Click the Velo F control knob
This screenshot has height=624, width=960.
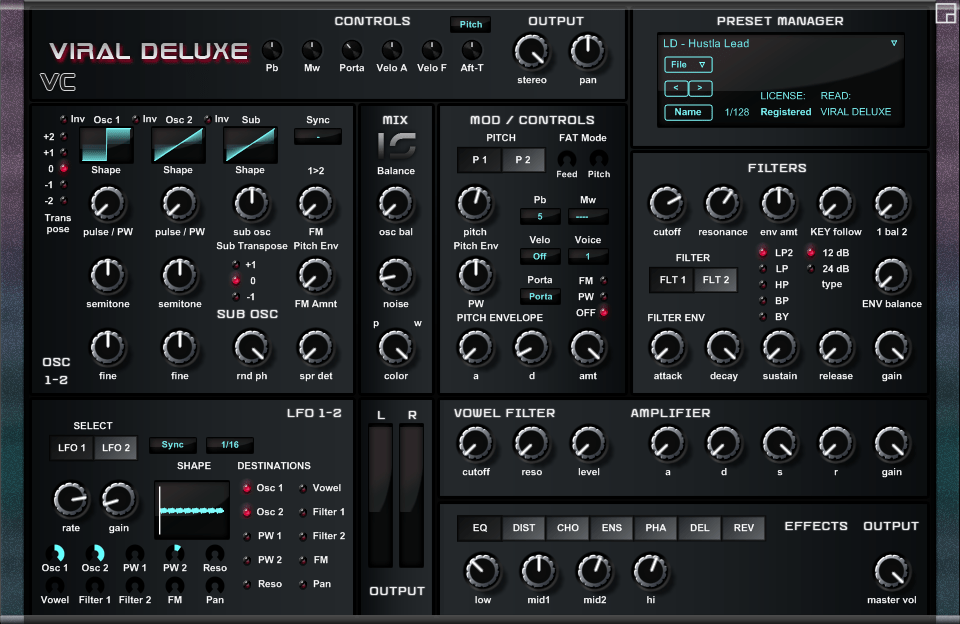point(432,50)
